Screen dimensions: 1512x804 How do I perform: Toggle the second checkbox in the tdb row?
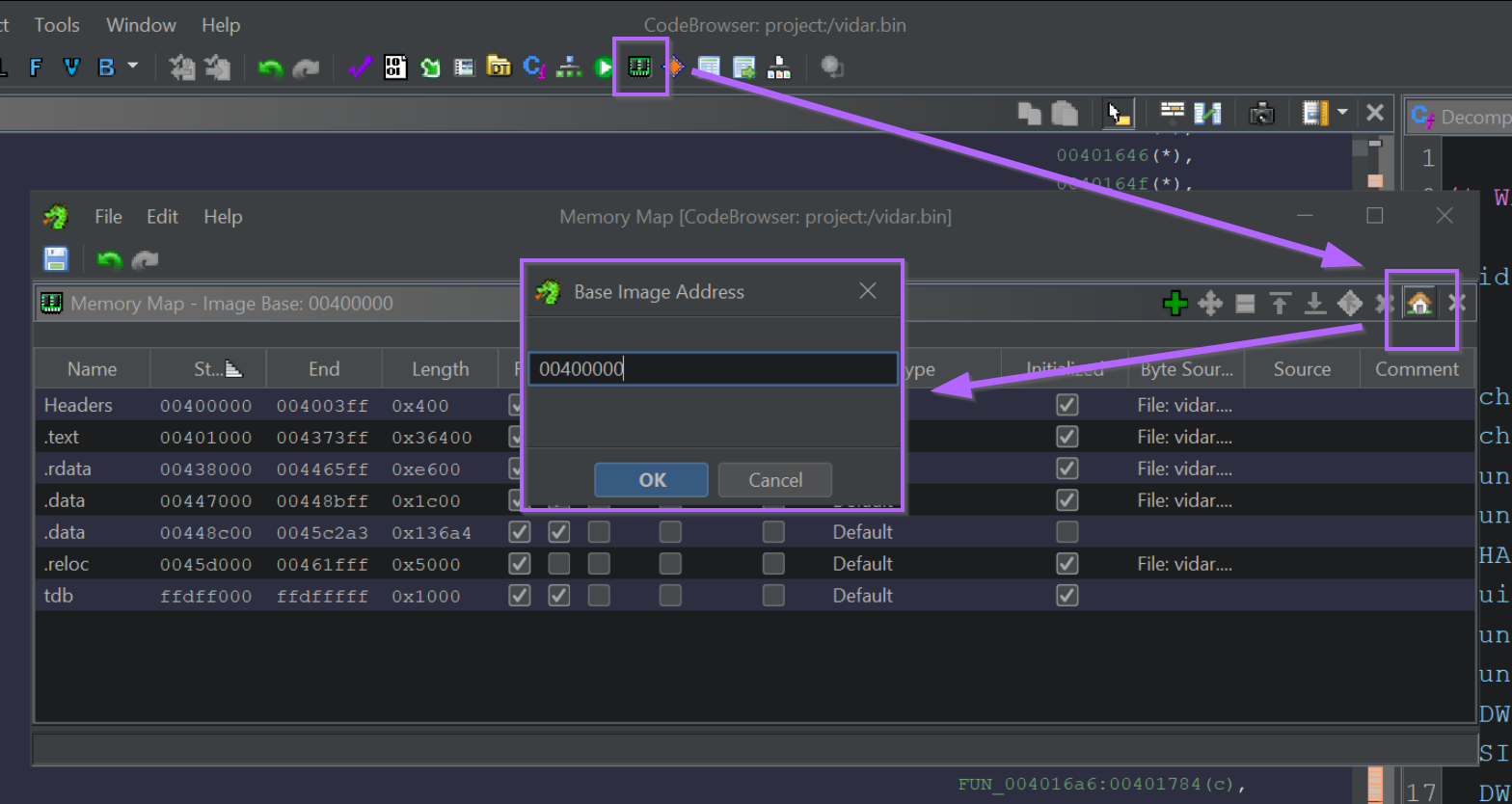coord(559,595)
